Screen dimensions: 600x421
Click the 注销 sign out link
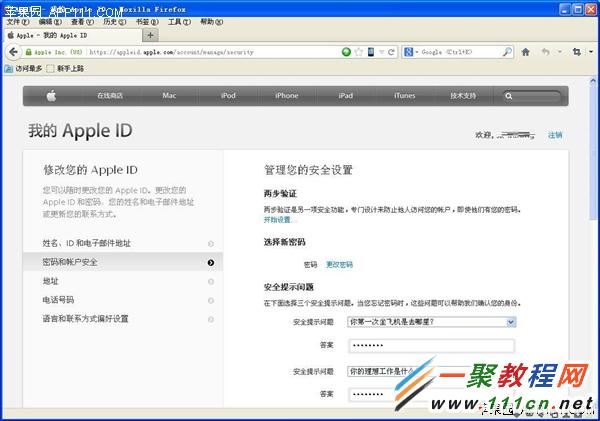[x=555, y=135]
